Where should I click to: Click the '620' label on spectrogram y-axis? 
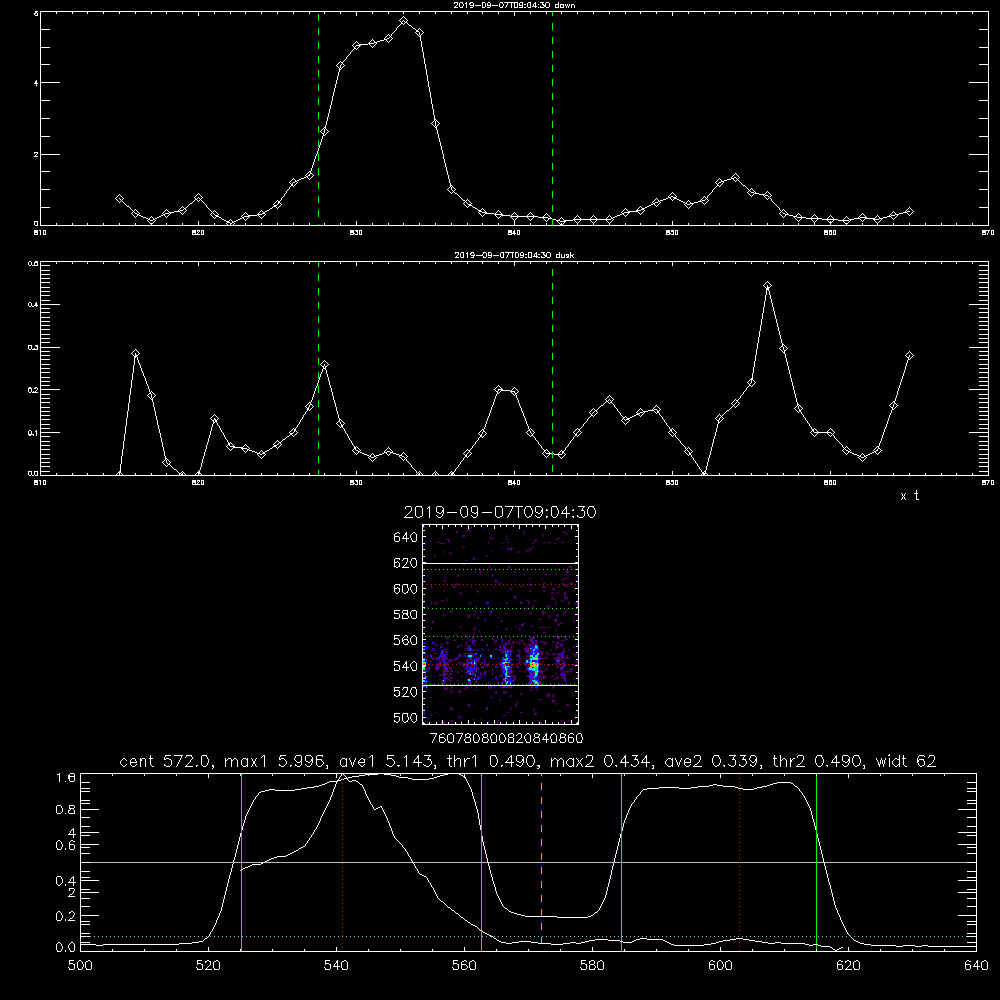click(406, 563)
